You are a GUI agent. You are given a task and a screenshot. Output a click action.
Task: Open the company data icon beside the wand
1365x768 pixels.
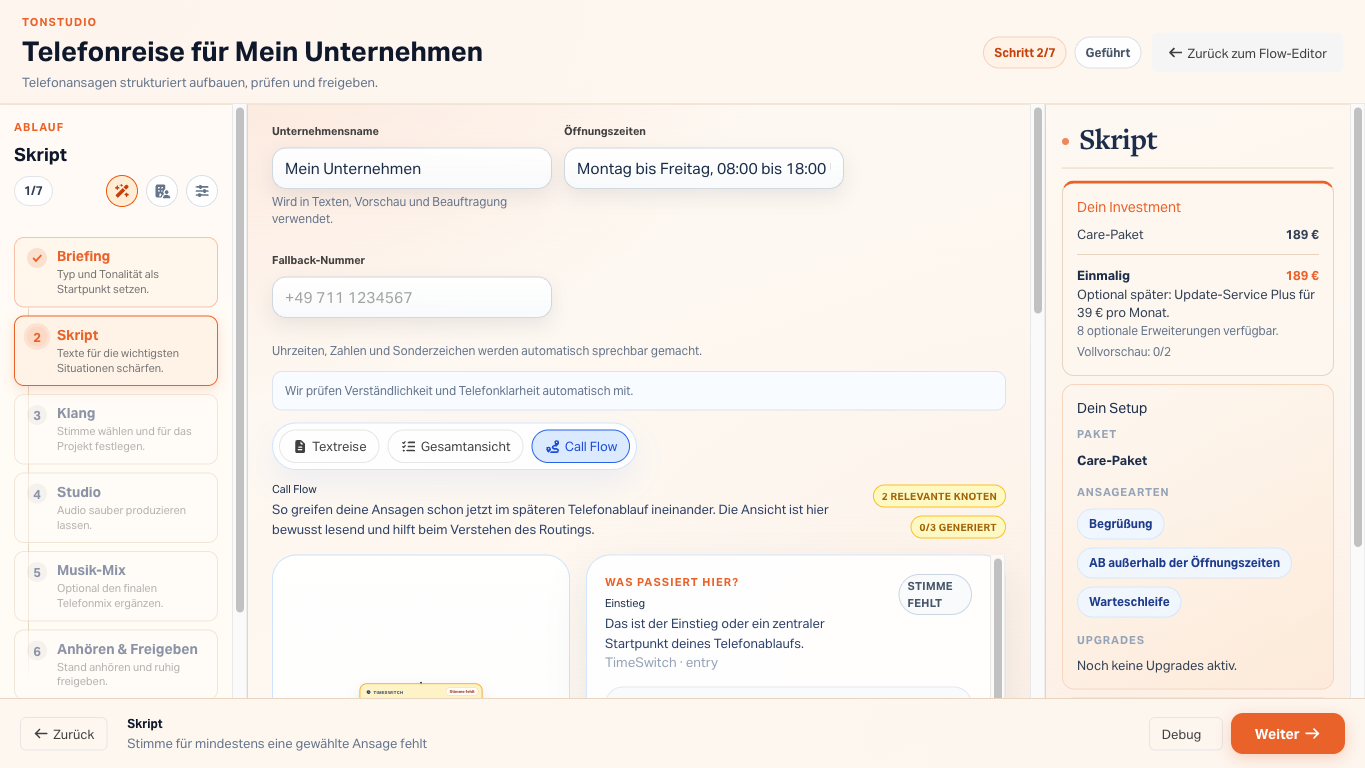(161, 190)
